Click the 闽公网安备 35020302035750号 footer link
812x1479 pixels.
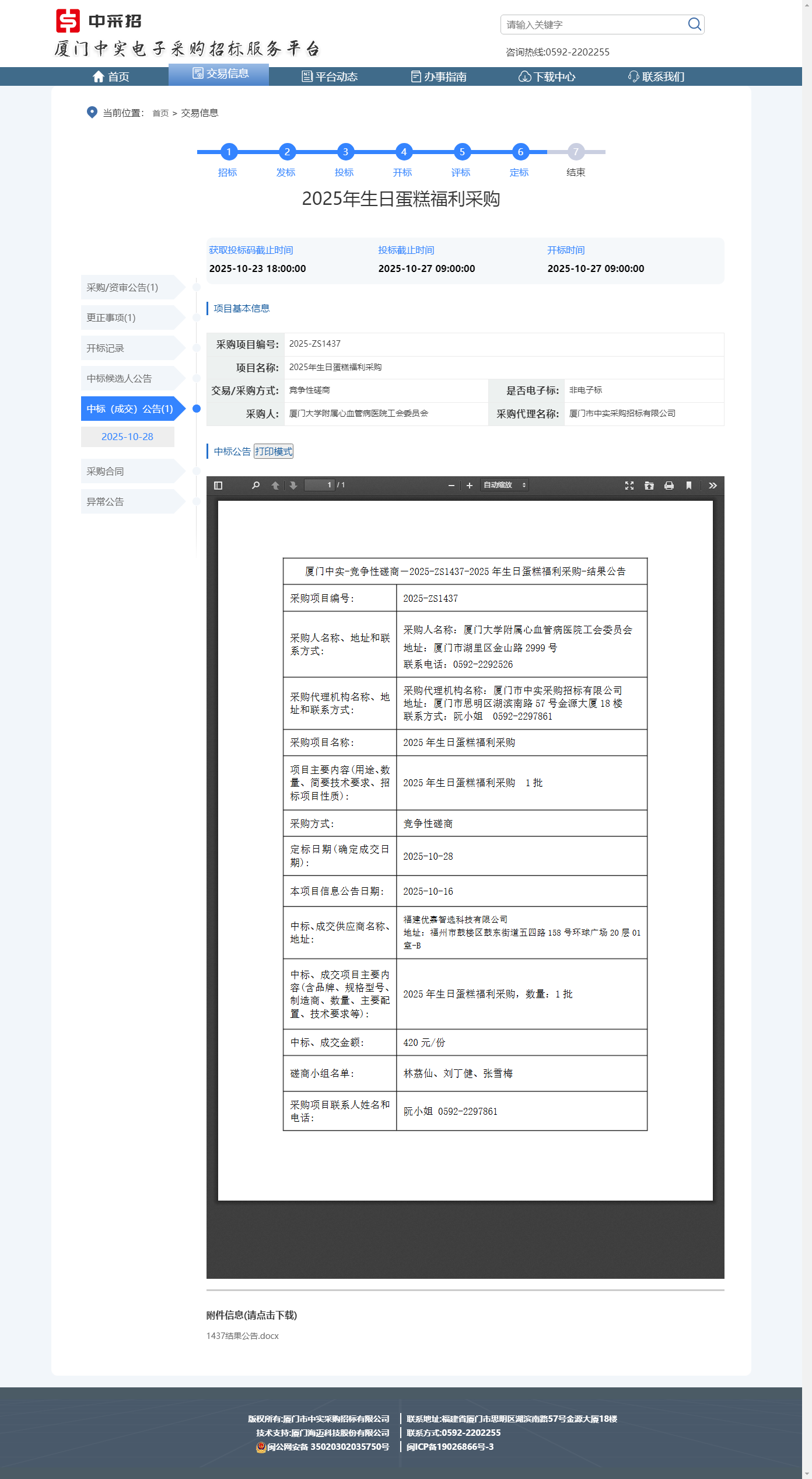[x=328, y=1446]
